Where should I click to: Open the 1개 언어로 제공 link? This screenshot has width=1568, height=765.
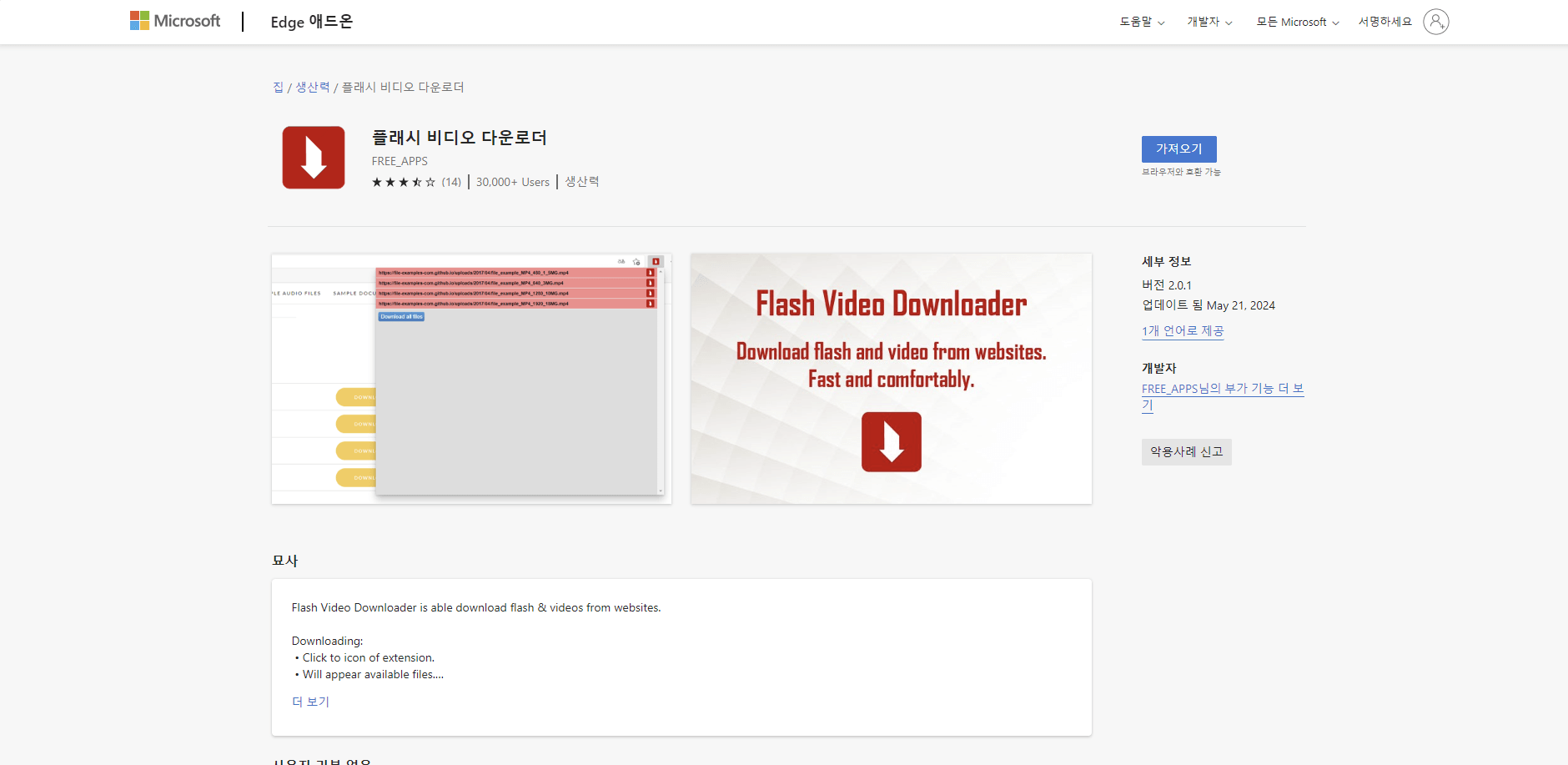1182,330
